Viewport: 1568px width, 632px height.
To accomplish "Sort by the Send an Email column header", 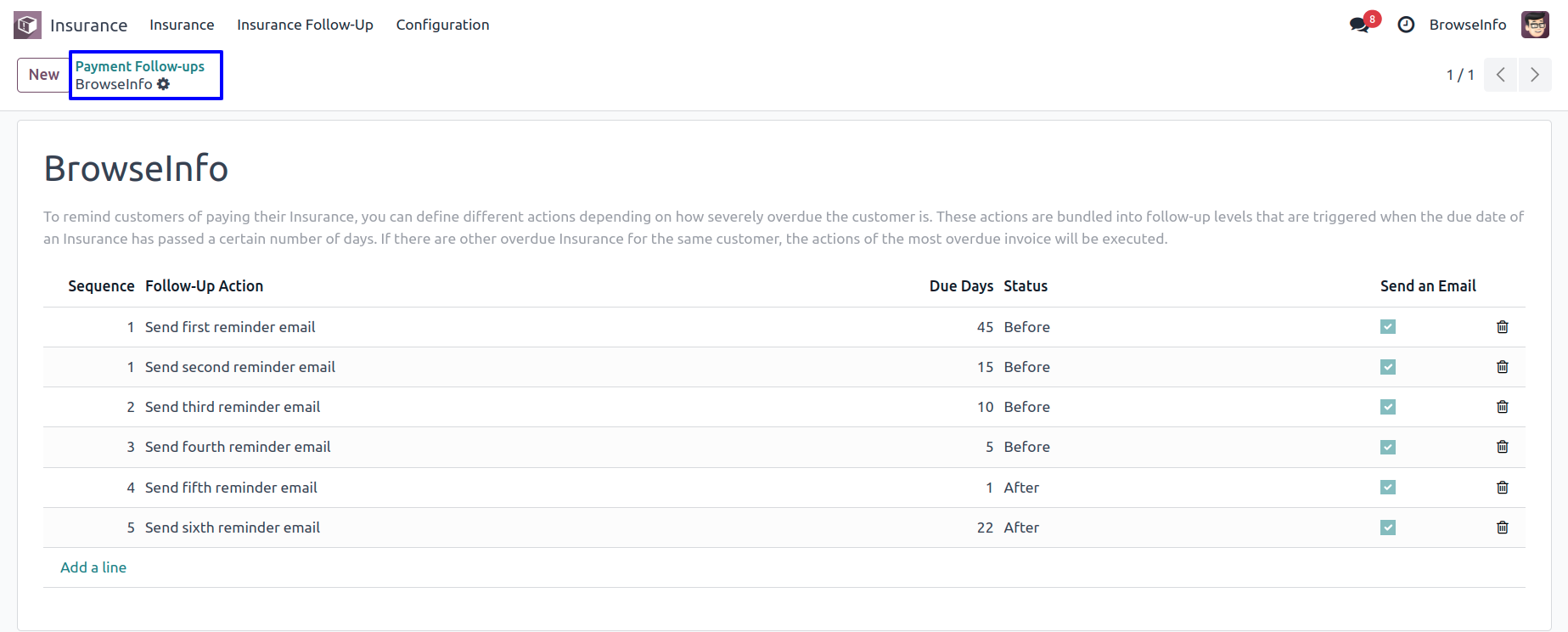I will [x=1428, y=286].
